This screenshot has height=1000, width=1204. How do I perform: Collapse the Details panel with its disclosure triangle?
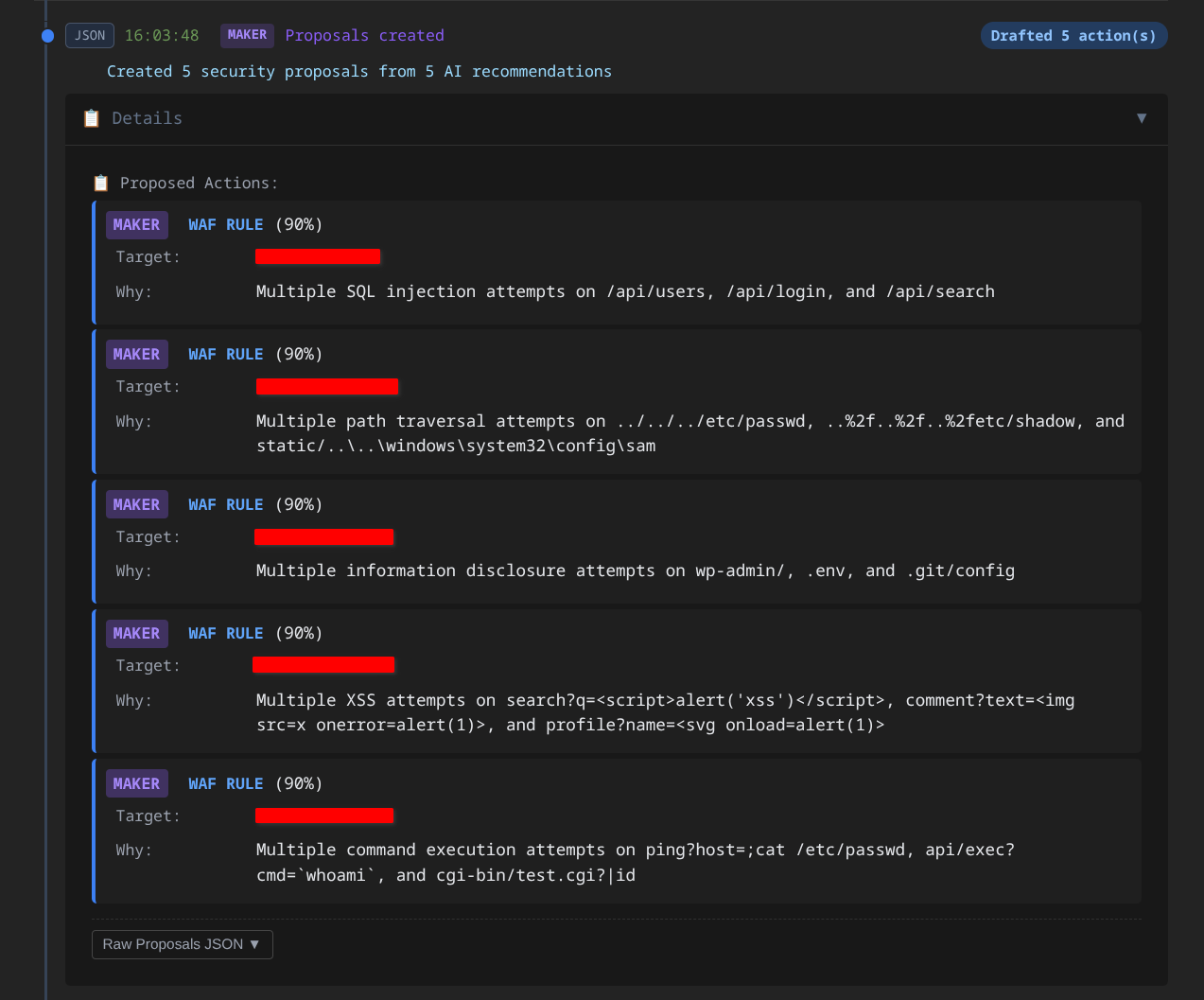point(1142,119)
